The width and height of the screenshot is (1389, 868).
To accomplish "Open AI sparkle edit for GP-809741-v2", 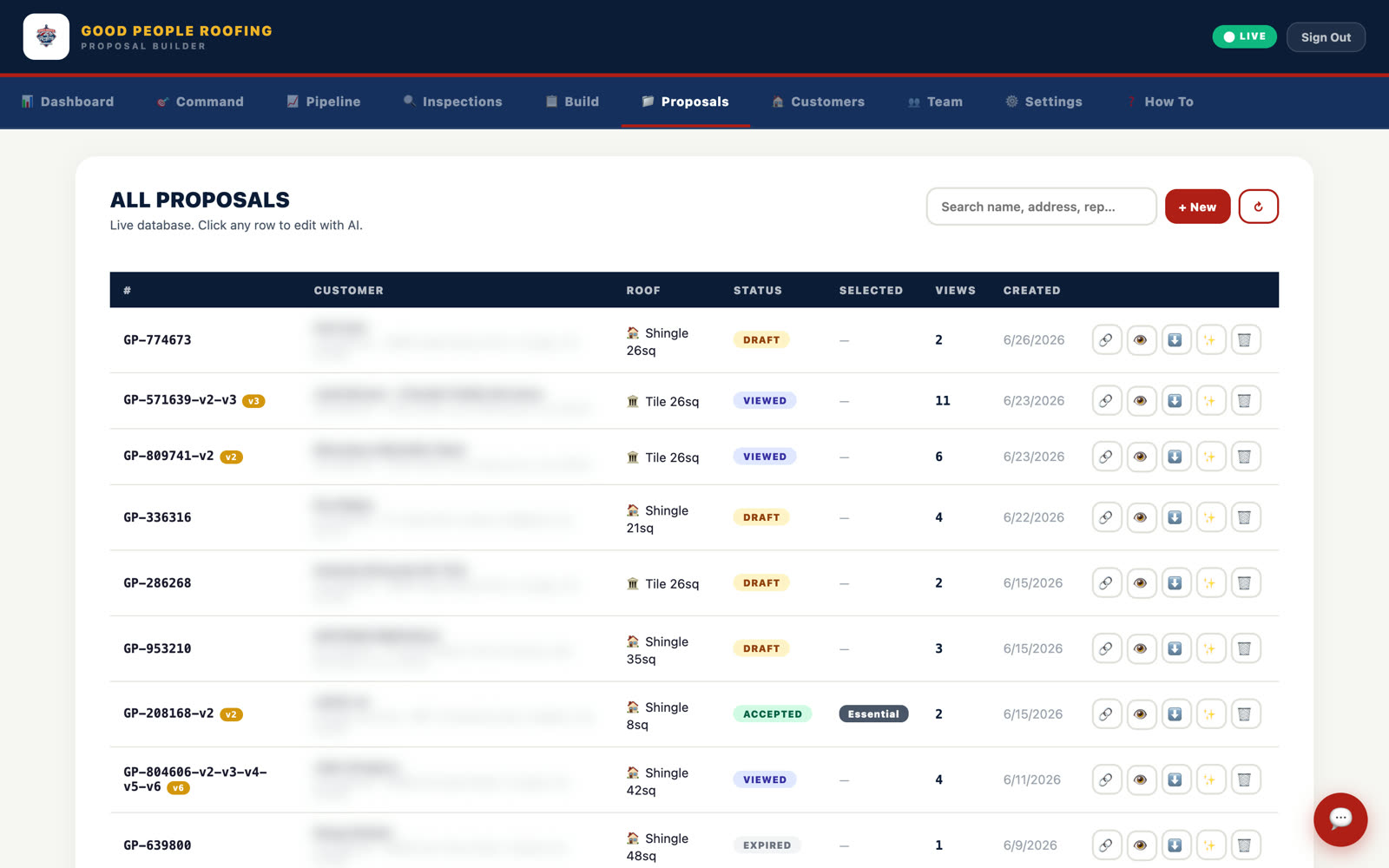I will click(x=1210, y=457).
